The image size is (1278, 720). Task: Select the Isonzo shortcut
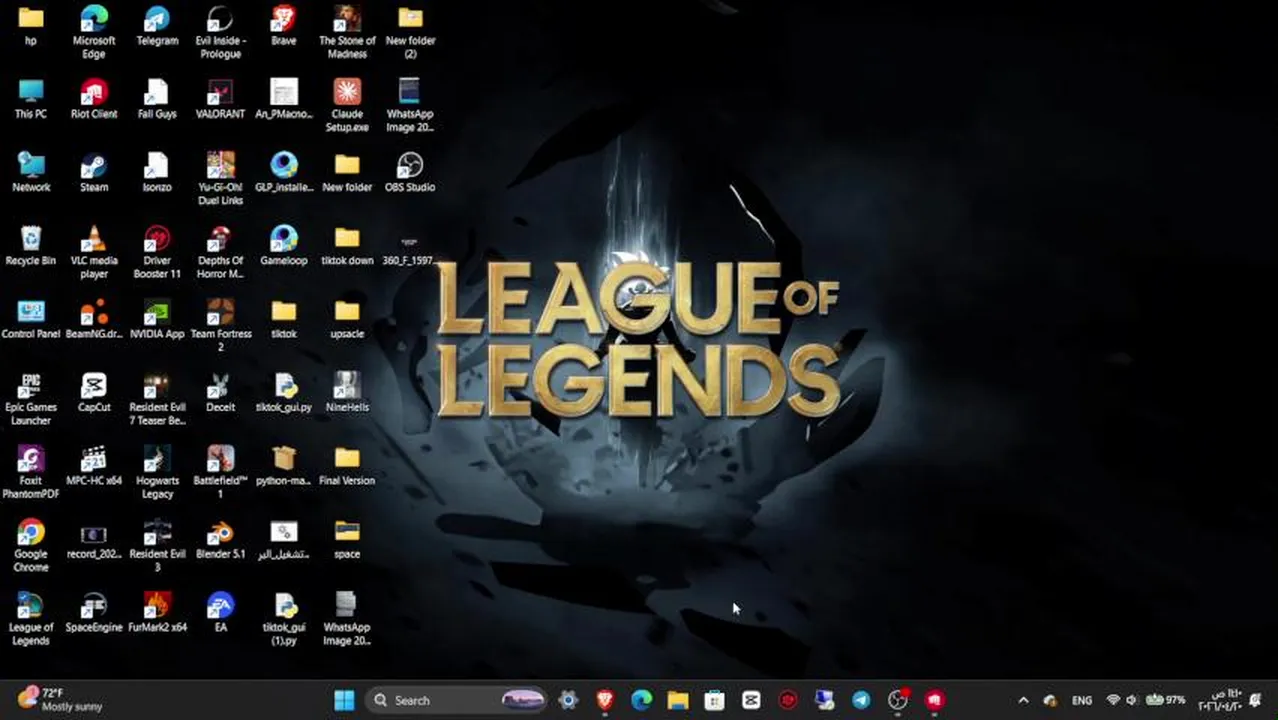point(157,172)
